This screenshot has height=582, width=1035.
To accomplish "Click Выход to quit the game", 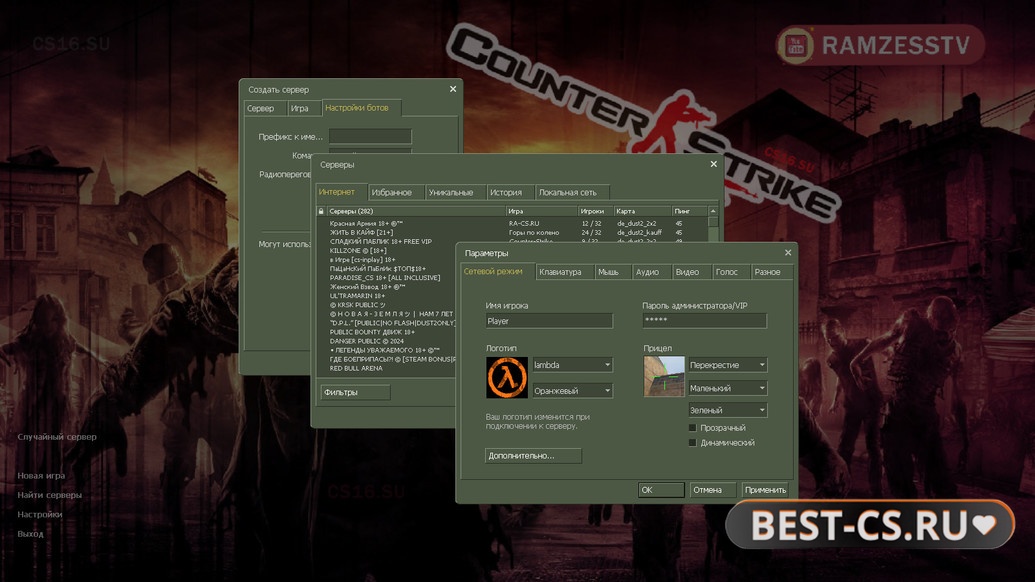I will click(30, 534).
